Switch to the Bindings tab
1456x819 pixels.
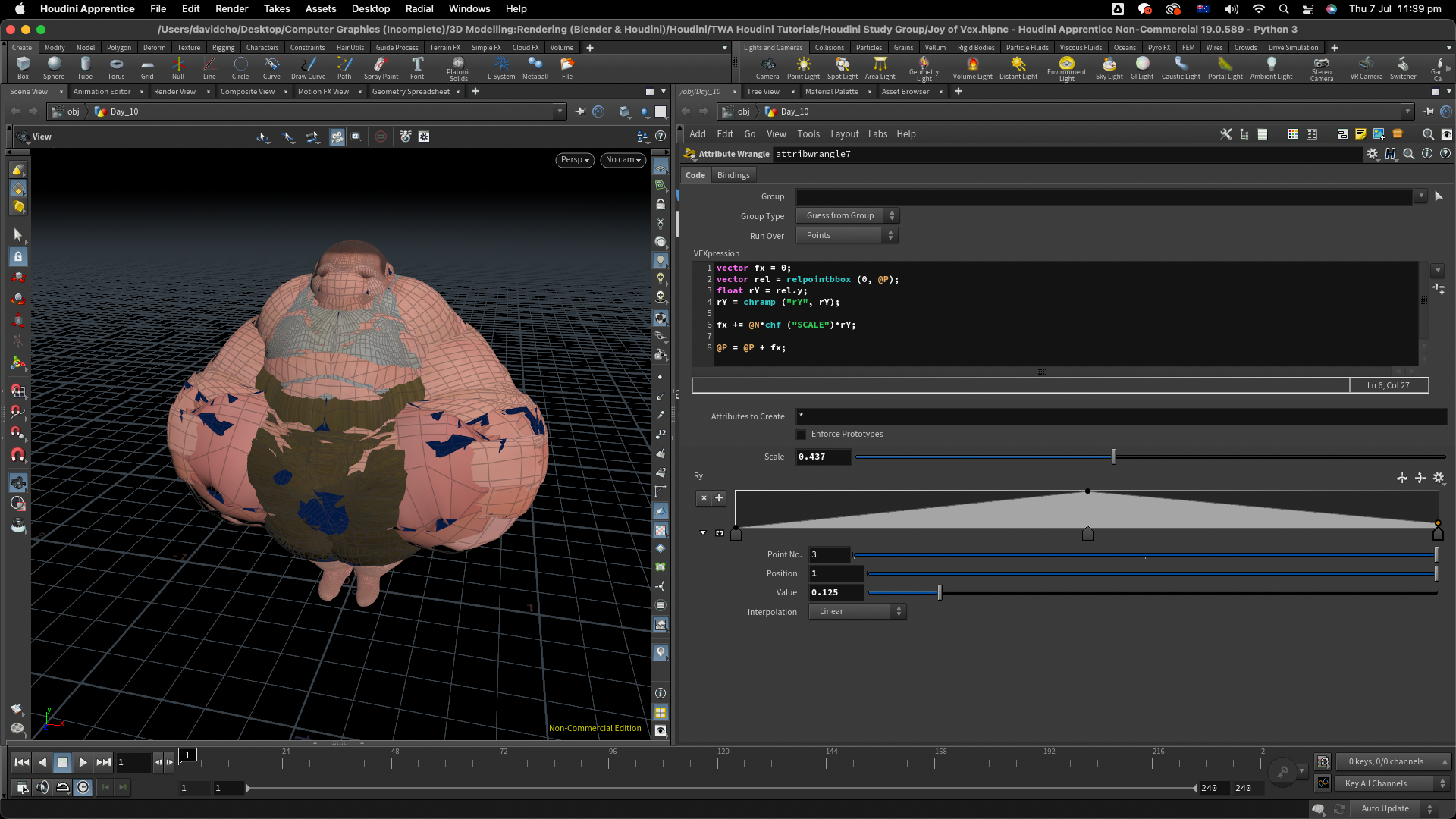pos(733,175)
